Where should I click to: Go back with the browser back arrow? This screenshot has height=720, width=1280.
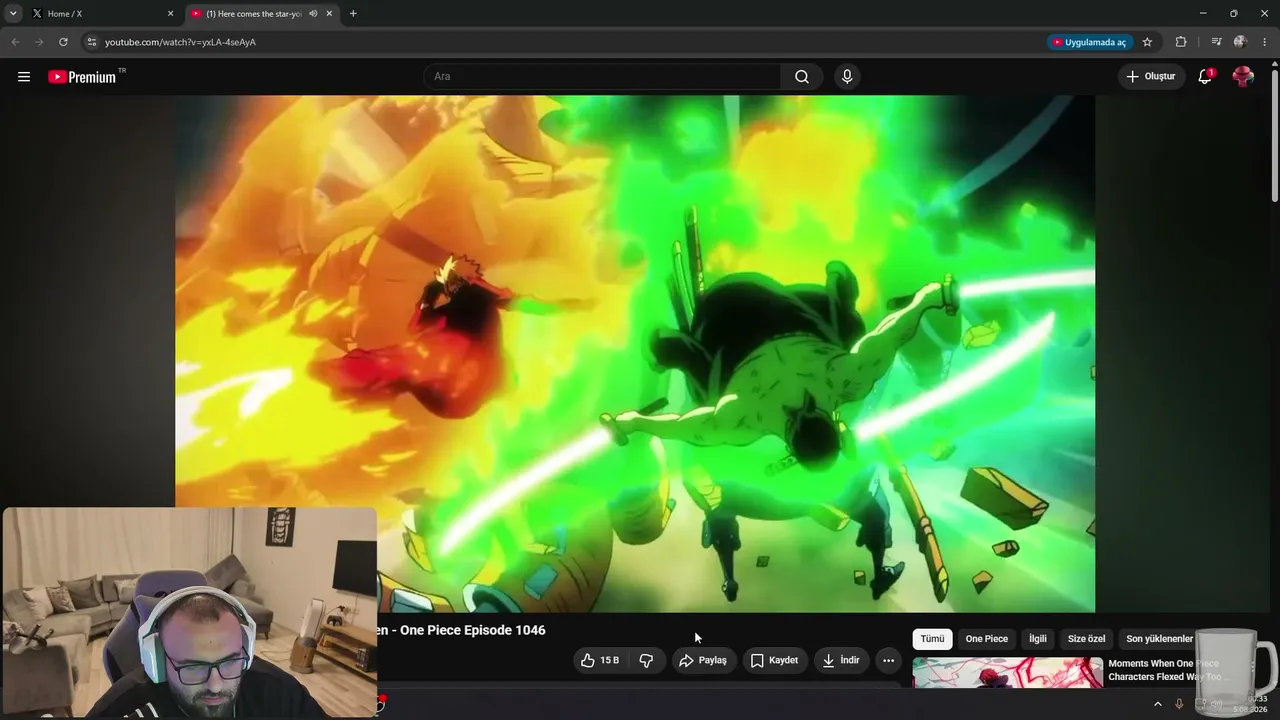pos(15,42)
